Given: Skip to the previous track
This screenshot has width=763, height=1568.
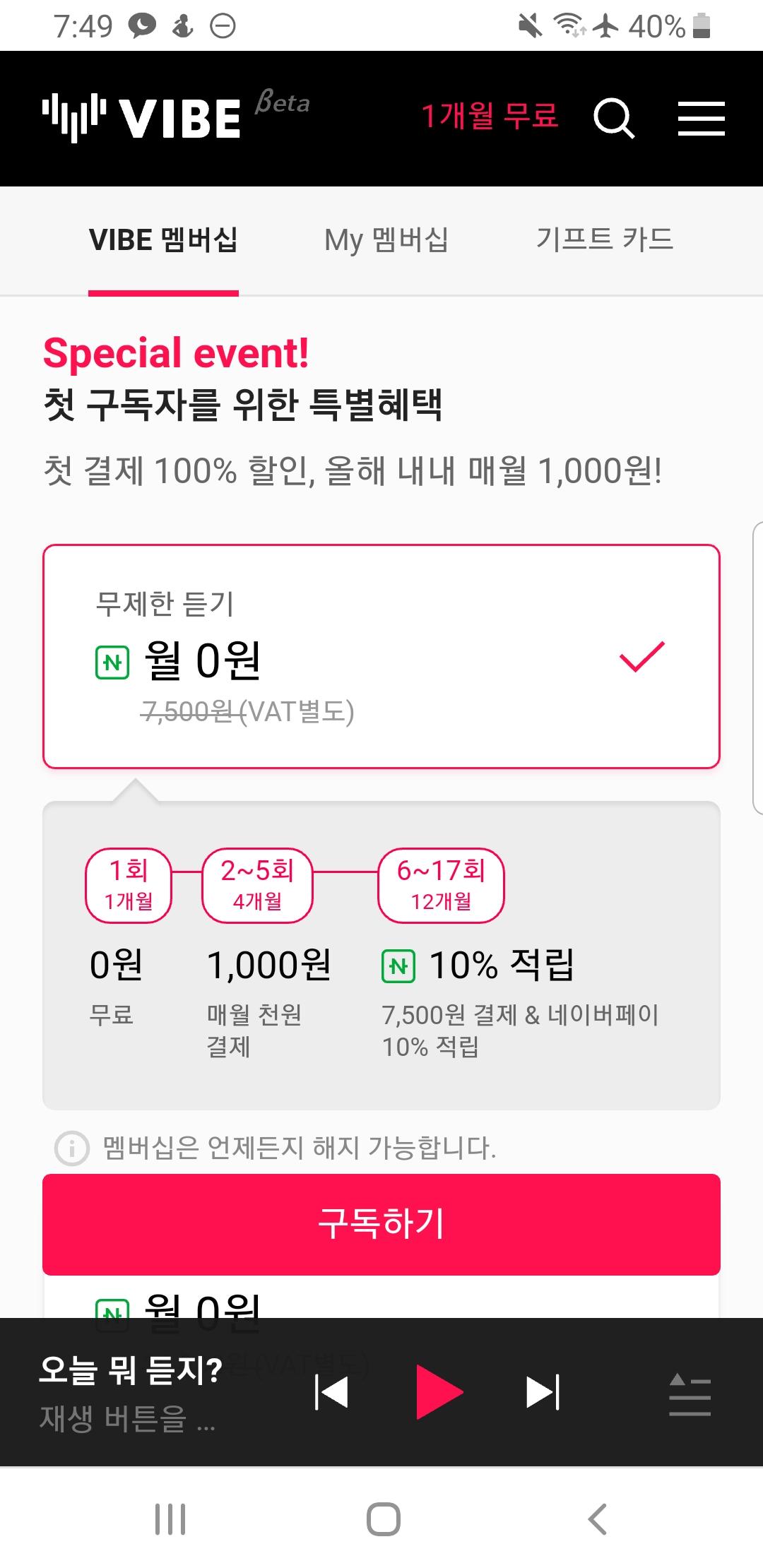Looking at the screenshot, I should 331,1392.
